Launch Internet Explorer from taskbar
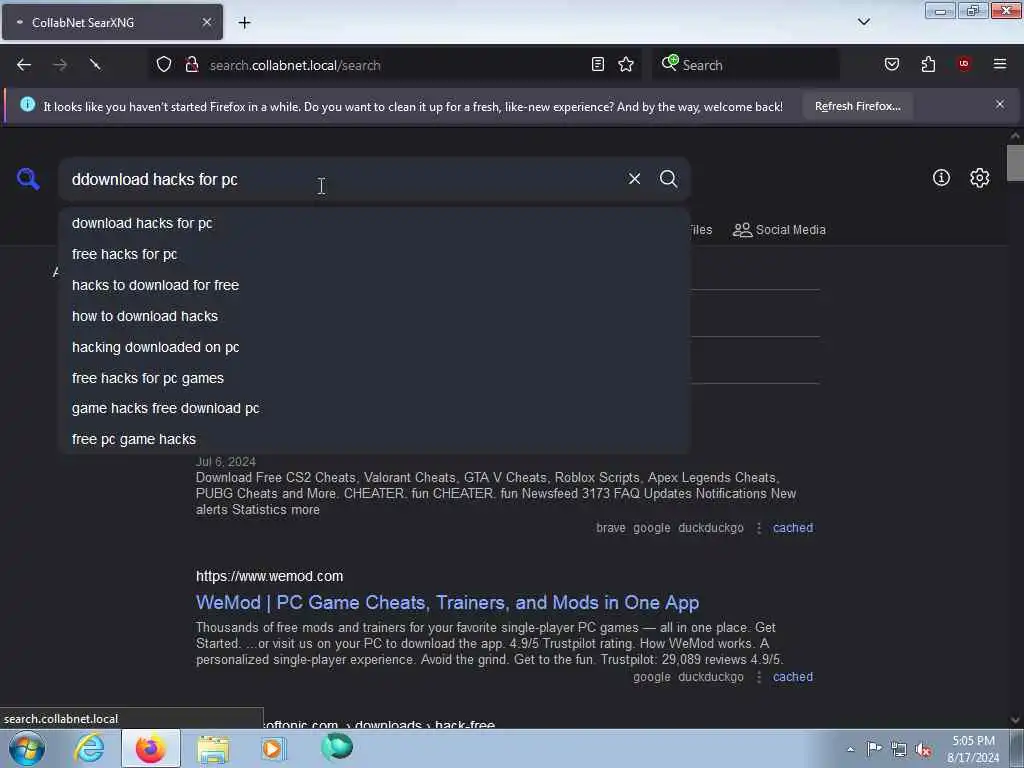 pyautogui.click(x=89, y=748)
